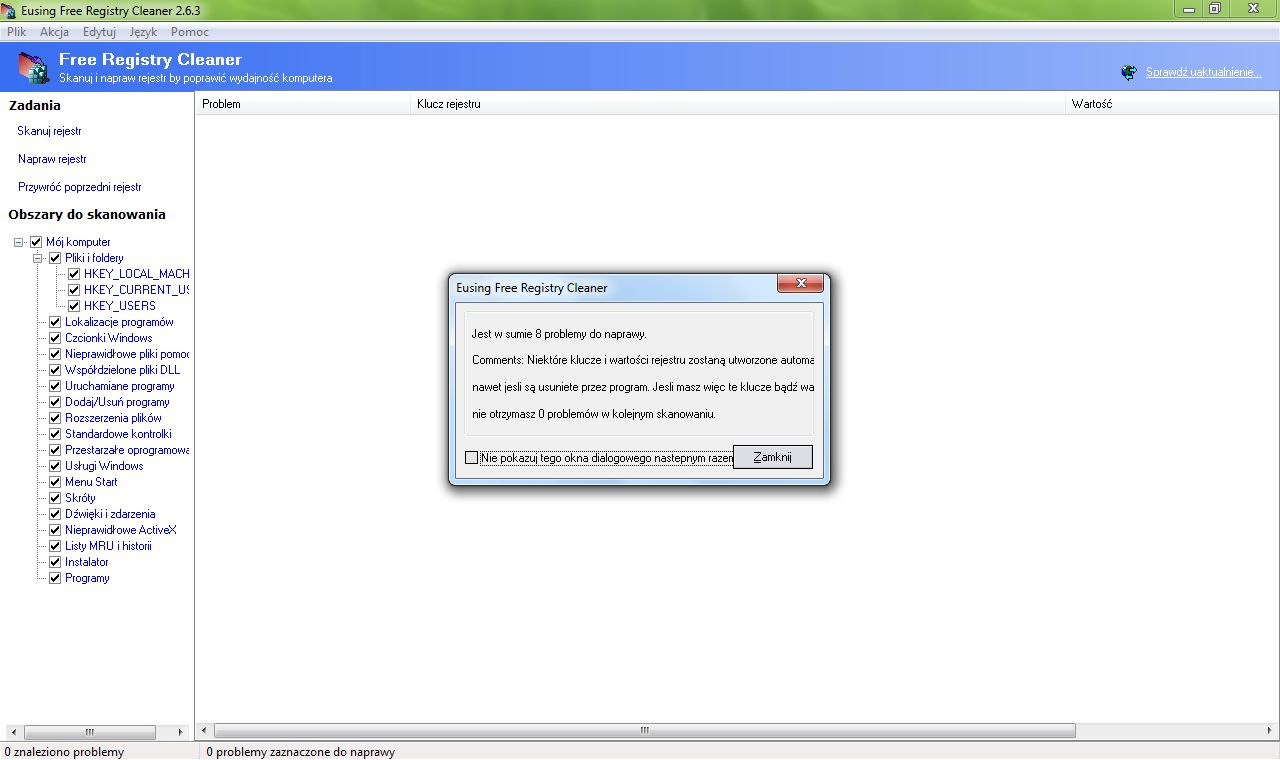
Task: Uncheck the Pliki i foldery checkbox
Action: pos(55,258)
